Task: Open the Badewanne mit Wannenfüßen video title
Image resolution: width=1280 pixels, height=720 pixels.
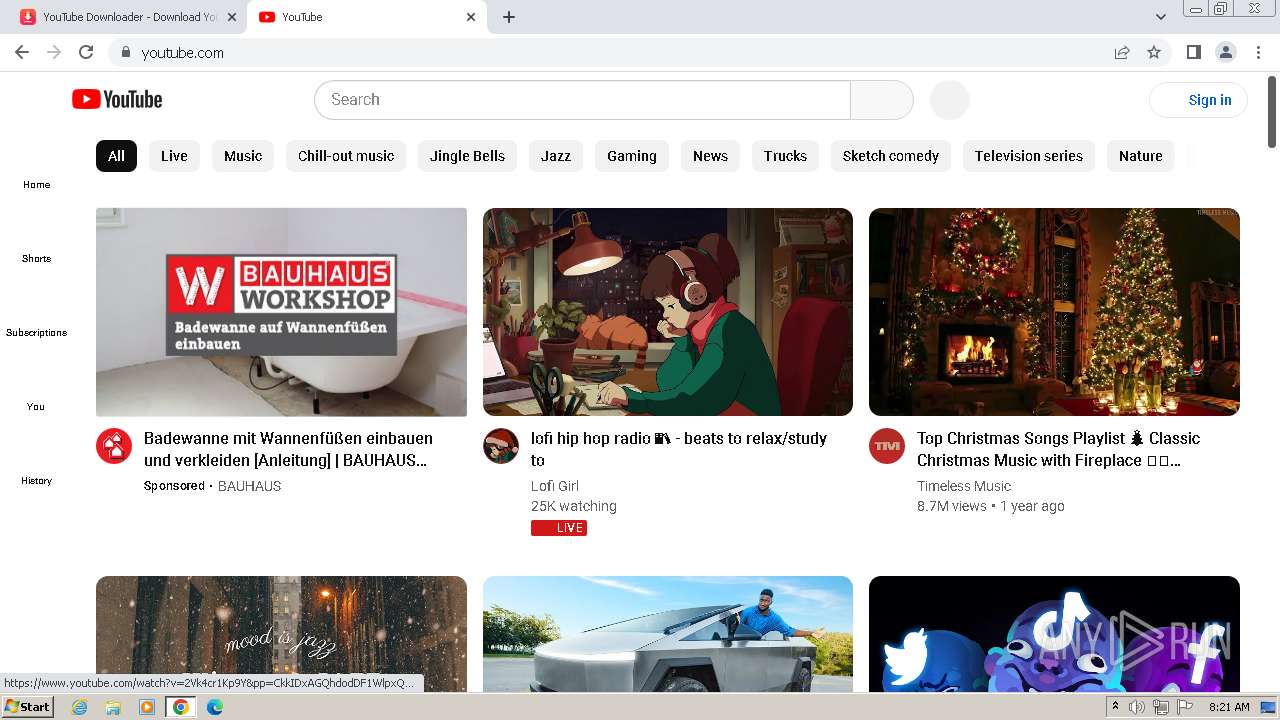Action: tap(288, 449)
